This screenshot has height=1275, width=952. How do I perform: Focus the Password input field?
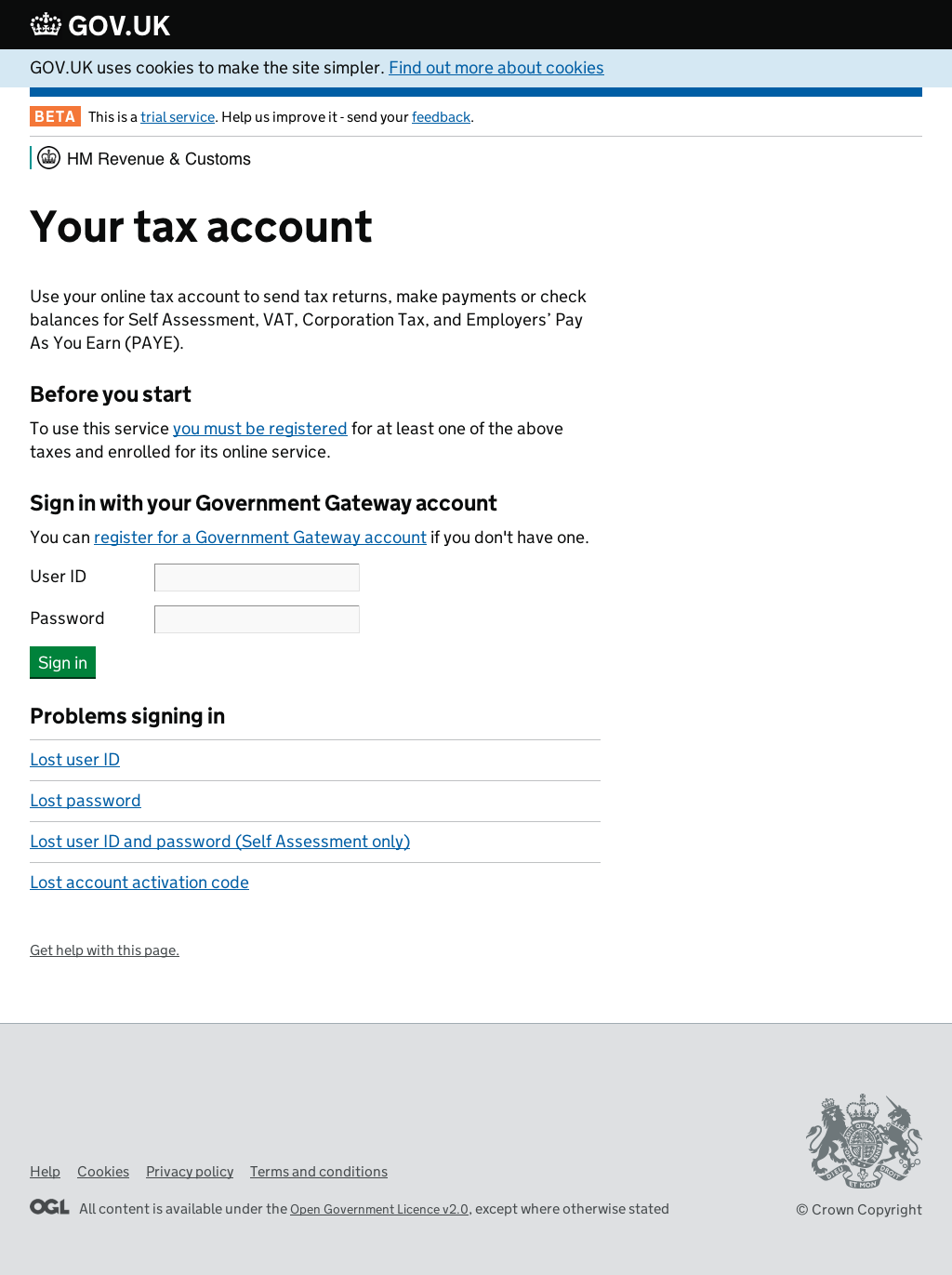(x=257, y=619)
